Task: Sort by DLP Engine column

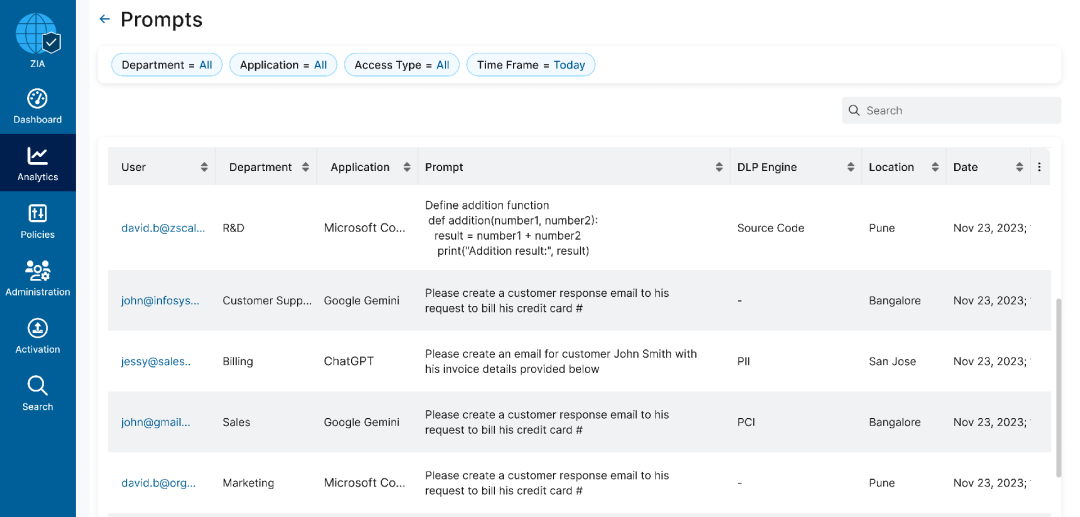Action: point(851,167)
